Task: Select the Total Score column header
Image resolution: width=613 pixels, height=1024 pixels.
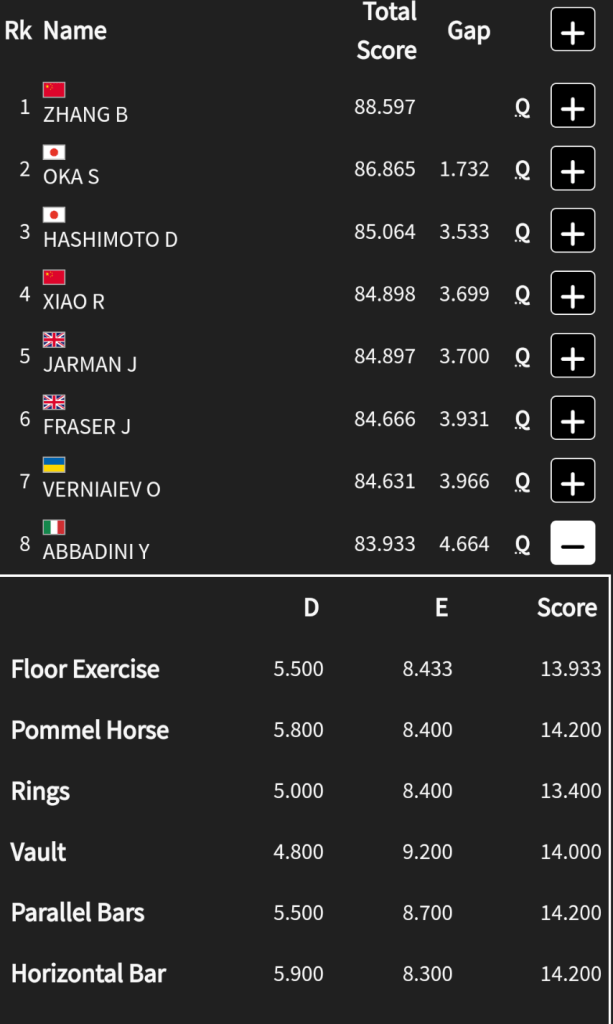Action: pos(387,31)
